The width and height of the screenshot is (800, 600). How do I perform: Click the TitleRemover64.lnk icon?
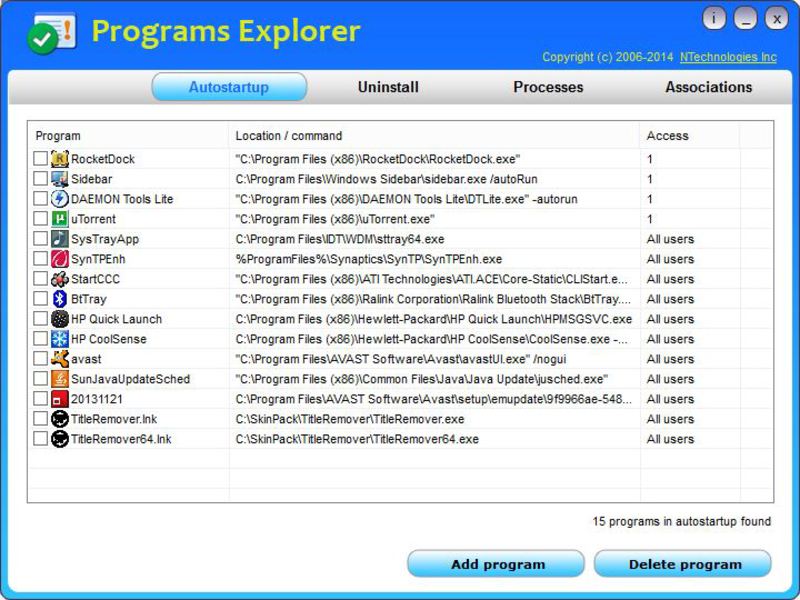[60, 439]
